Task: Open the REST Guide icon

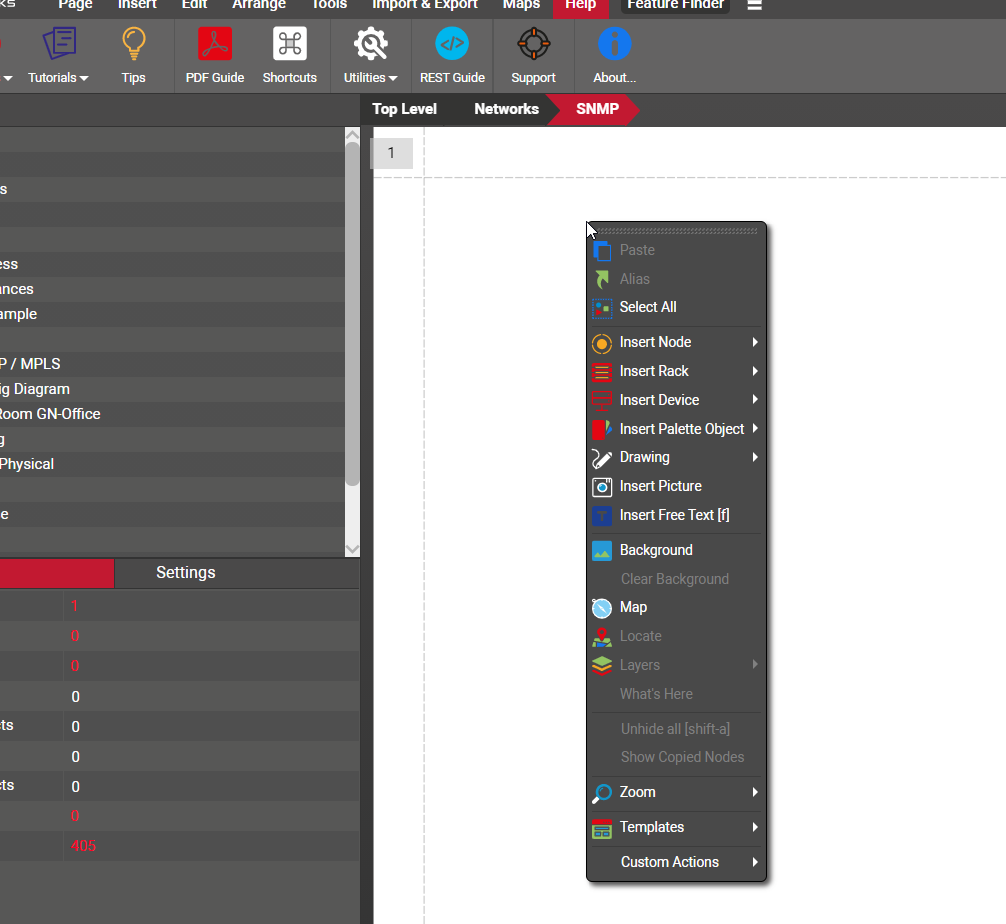Action: (x=452, y=45)
